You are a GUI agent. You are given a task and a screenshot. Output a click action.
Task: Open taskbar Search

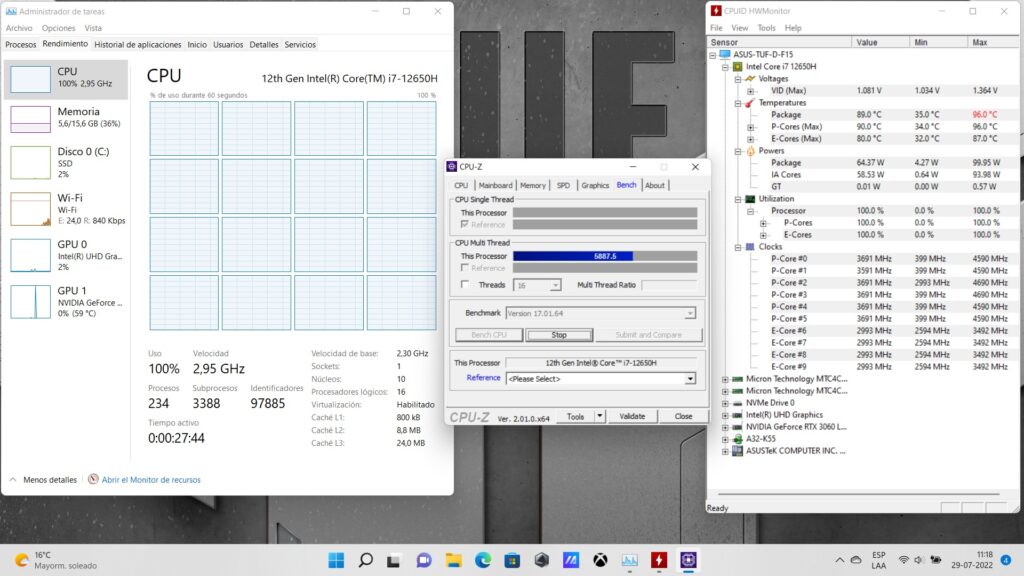[x=366, y=560]
